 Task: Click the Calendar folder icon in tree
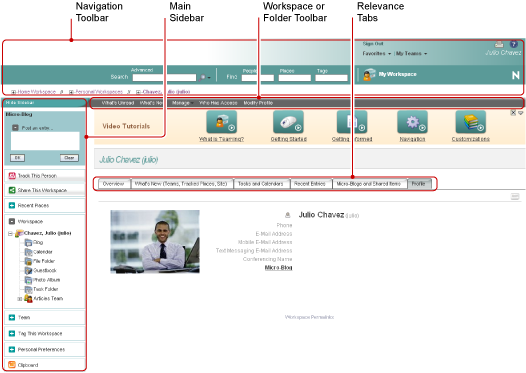(29, 252)
